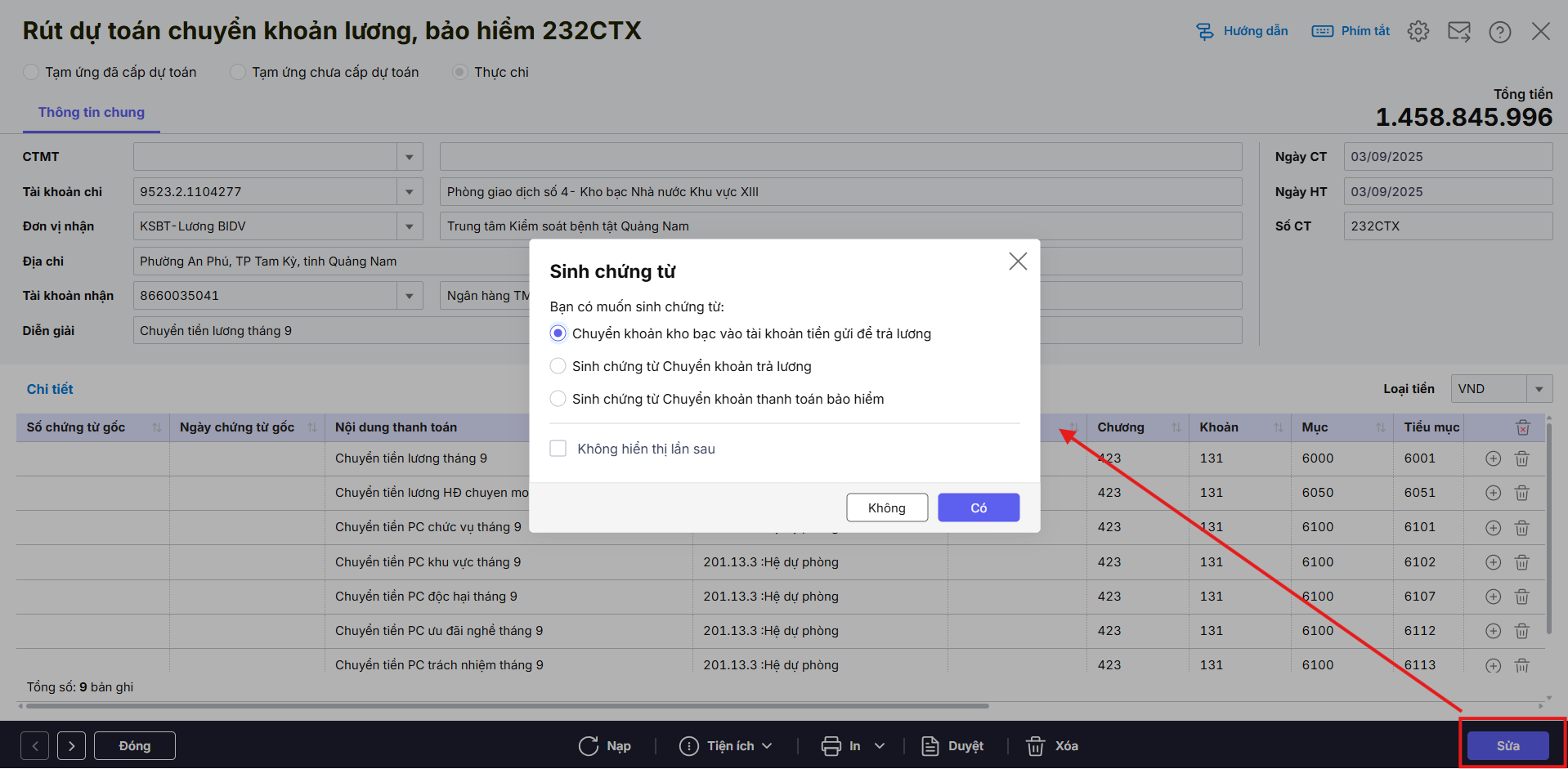This screenshot has width=1568, height=769.
Task: Switch to Thông tin chung tab
Action: tap(92, 113)
